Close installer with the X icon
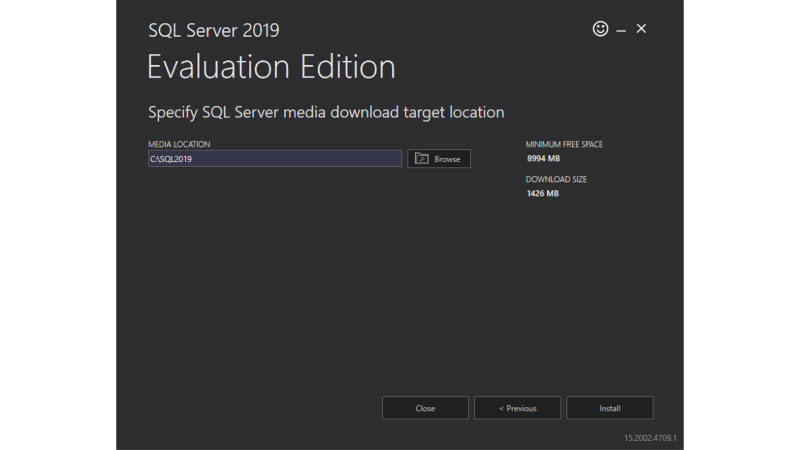 641,29
